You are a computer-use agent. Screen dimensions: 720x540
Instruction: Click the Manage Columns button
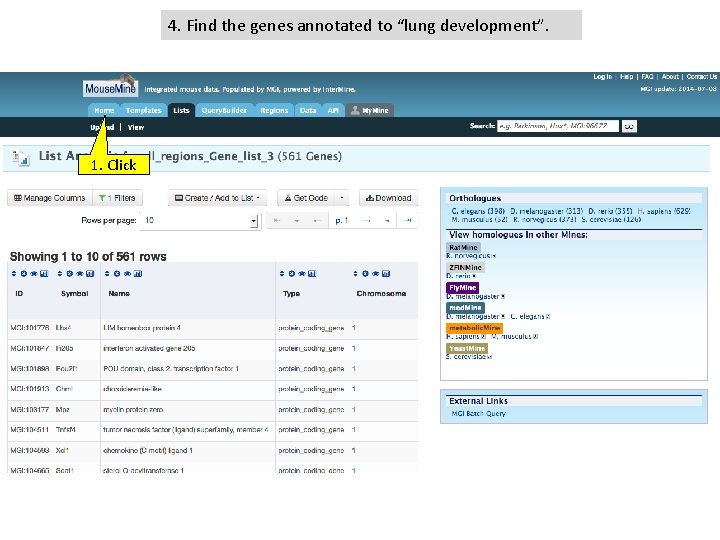(50, 198)
